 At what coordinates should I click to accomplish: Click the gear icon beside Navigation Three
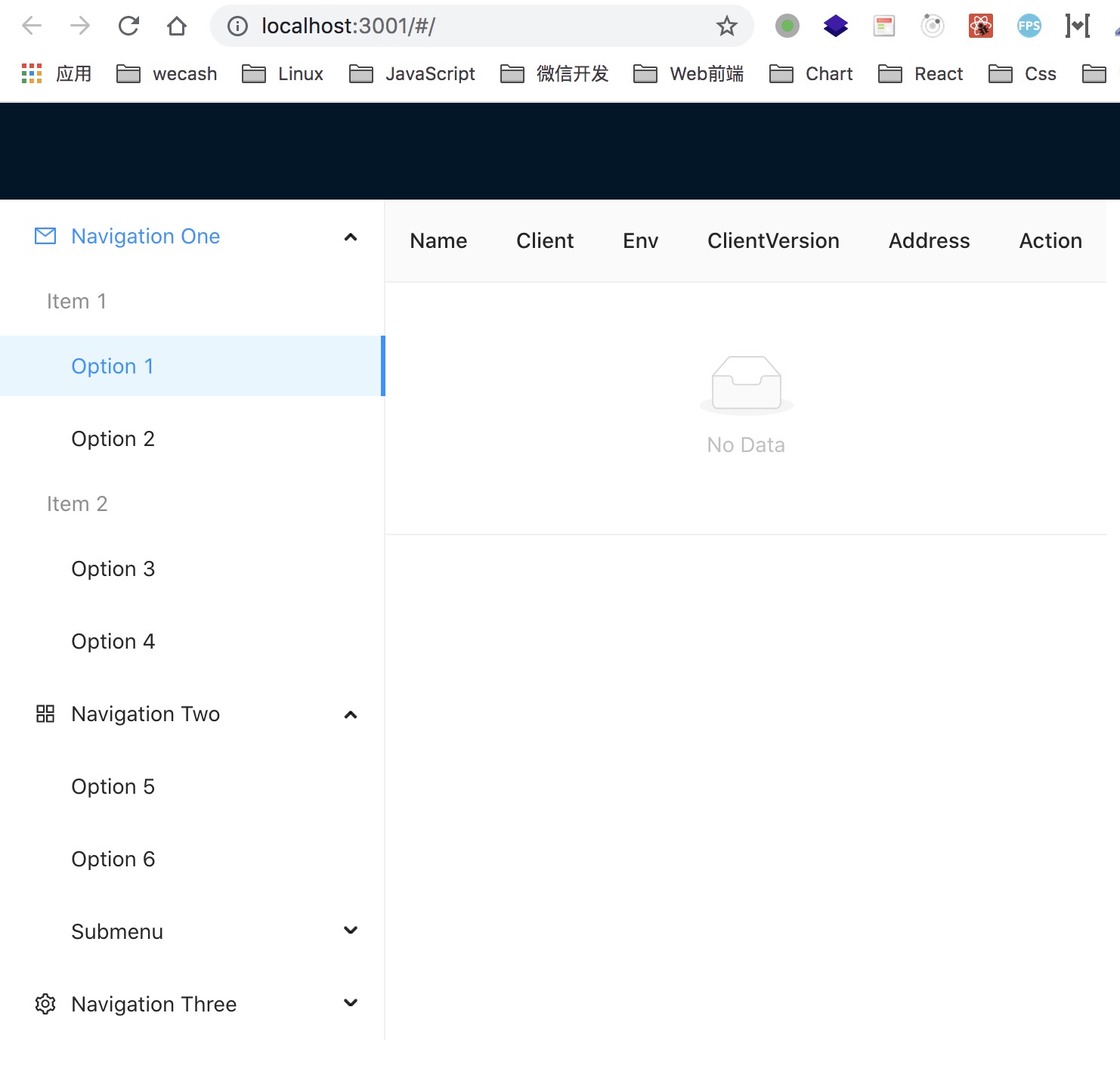tap(45, 1004)
